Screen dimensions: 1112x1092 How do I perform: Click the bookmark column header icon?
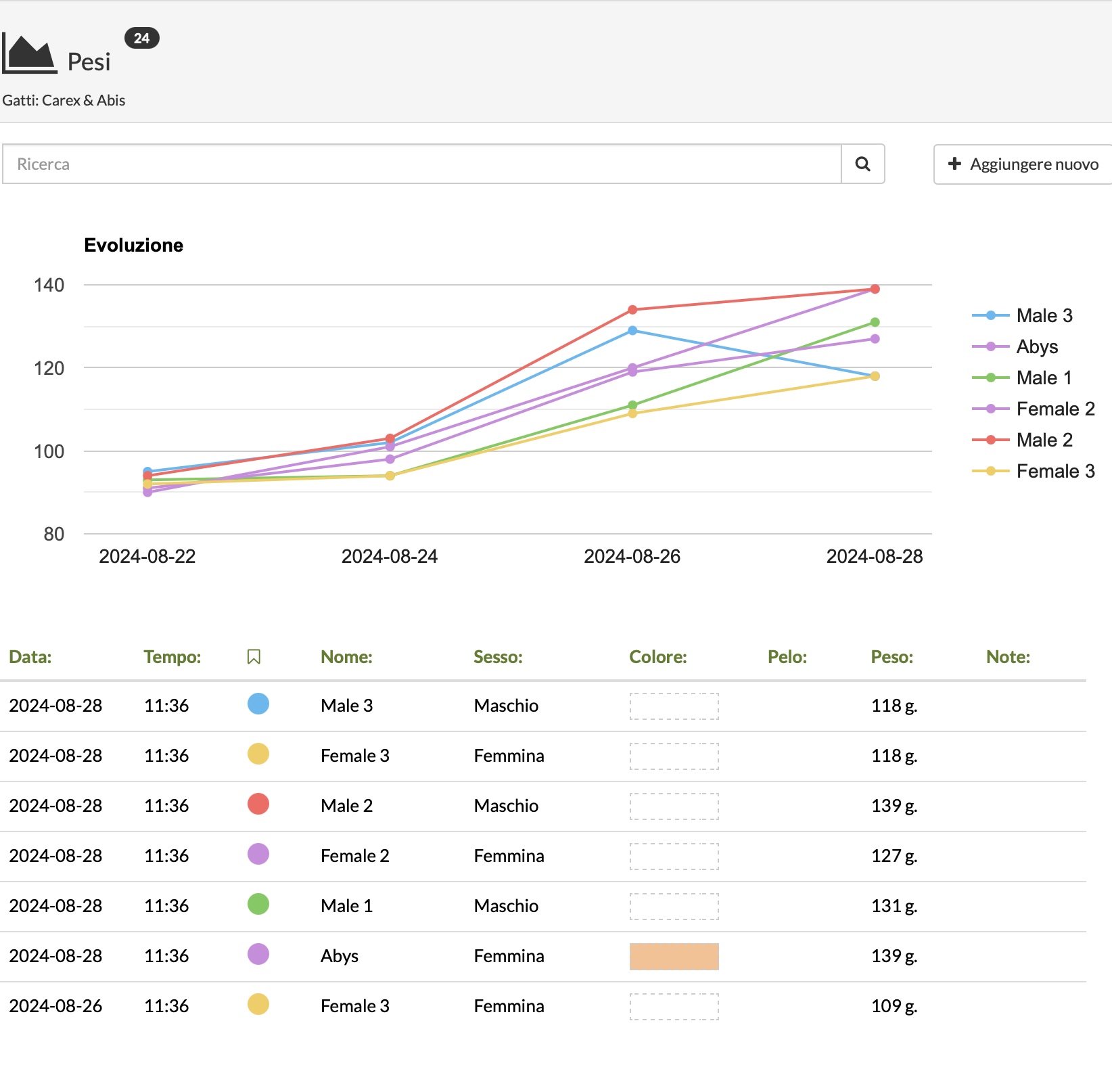(254, 657)
